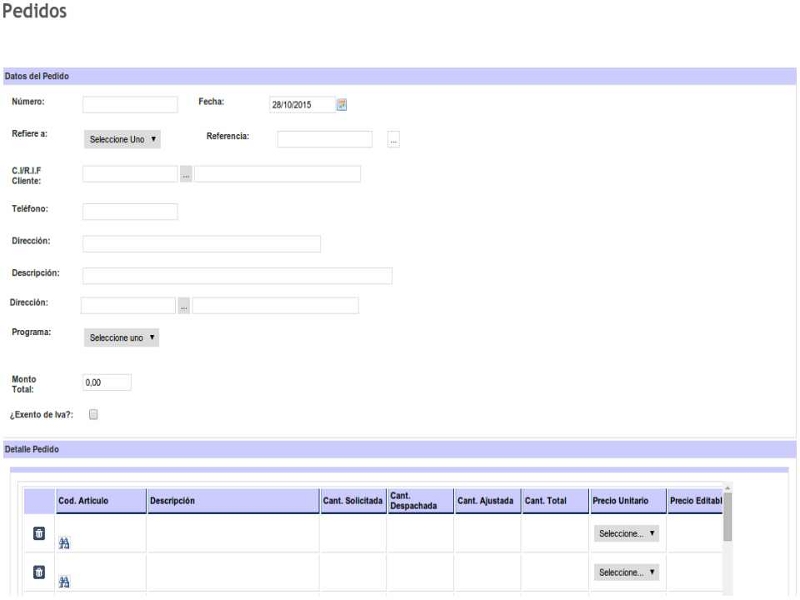Expand second row Precio Unitario dropdown
800x600 pixels.
click(626, 572)
